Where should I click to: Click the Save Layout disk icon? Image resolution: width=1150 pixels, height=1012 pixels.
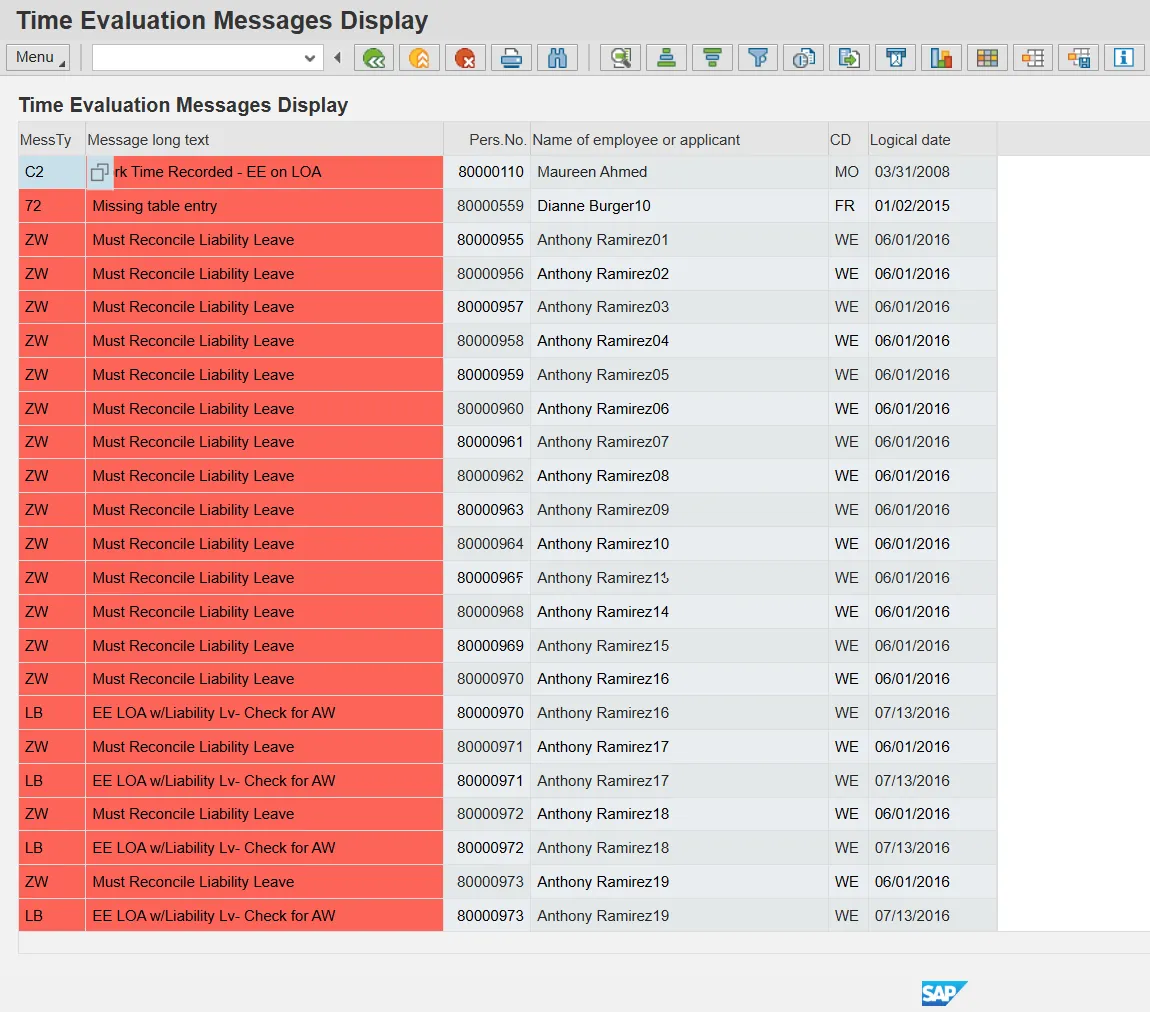click(x=1079, y=57)
